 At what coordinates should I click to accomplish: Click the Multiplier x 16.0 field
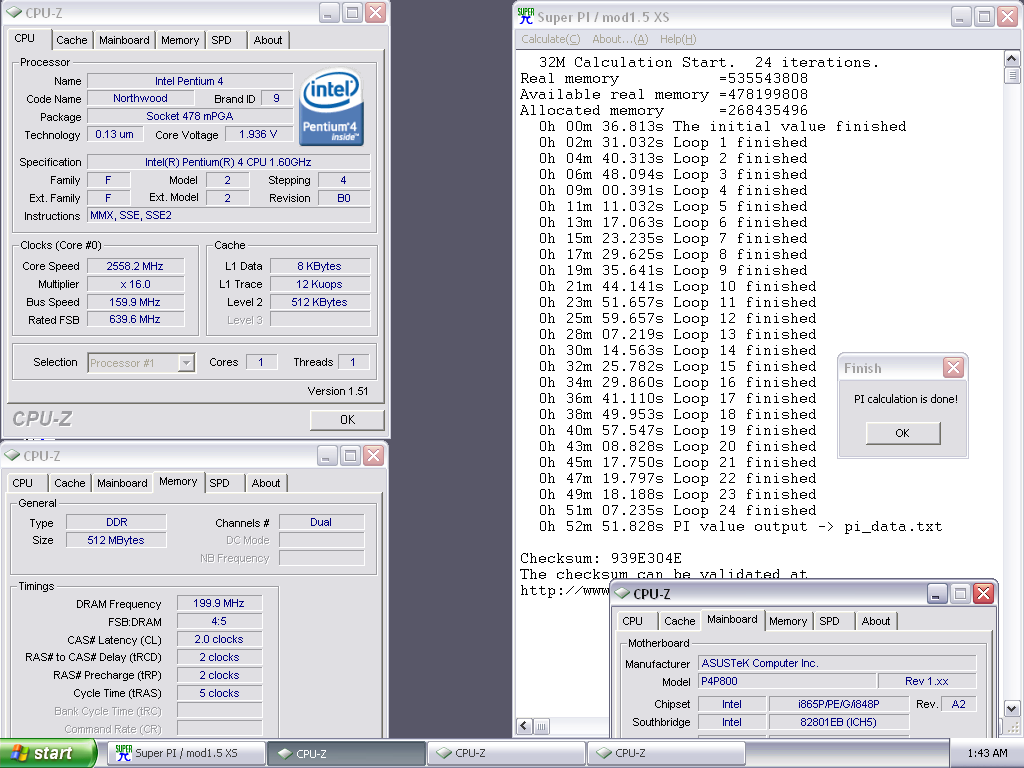pyautogui.click(x=135, y=285)
